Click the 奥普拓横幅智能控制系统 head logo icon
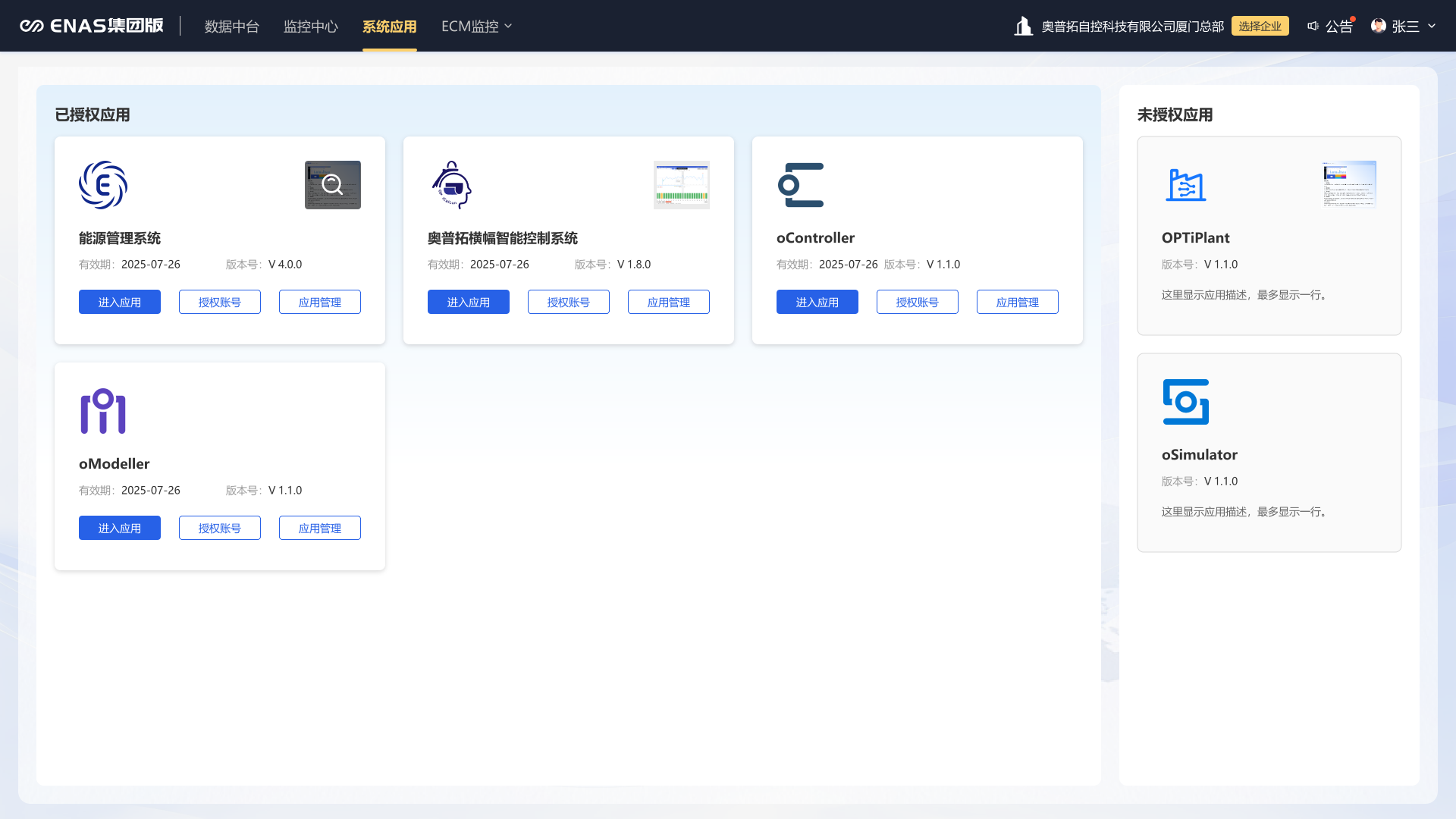Screen dimensions: 1456x819 click(x=452, y=185)
